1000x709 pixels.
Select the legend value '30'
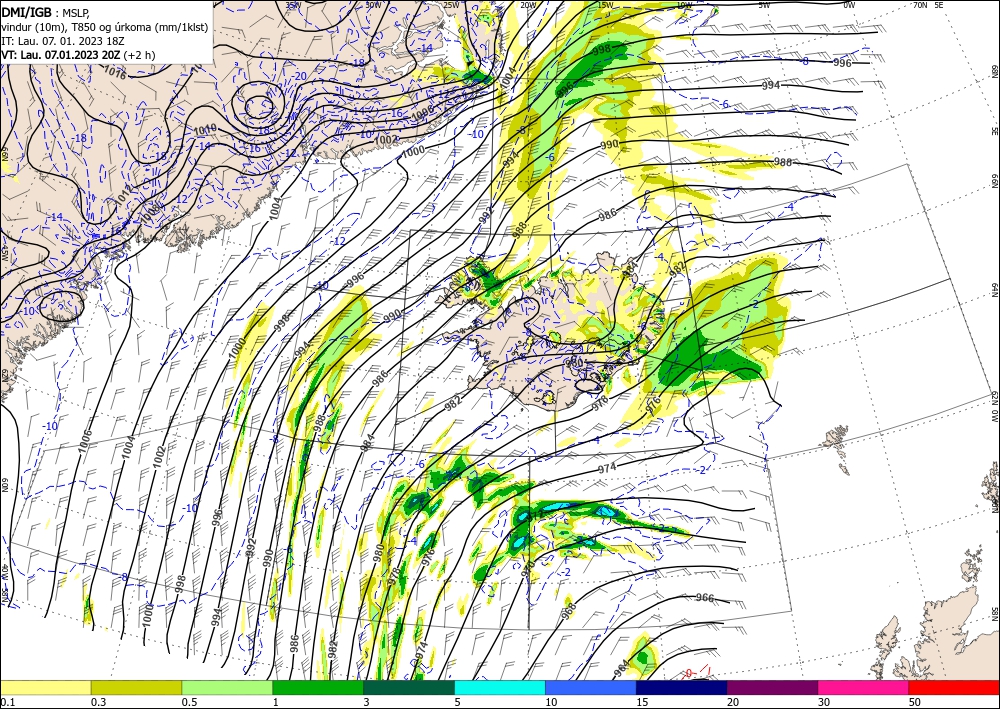click(x=824, y=702)
